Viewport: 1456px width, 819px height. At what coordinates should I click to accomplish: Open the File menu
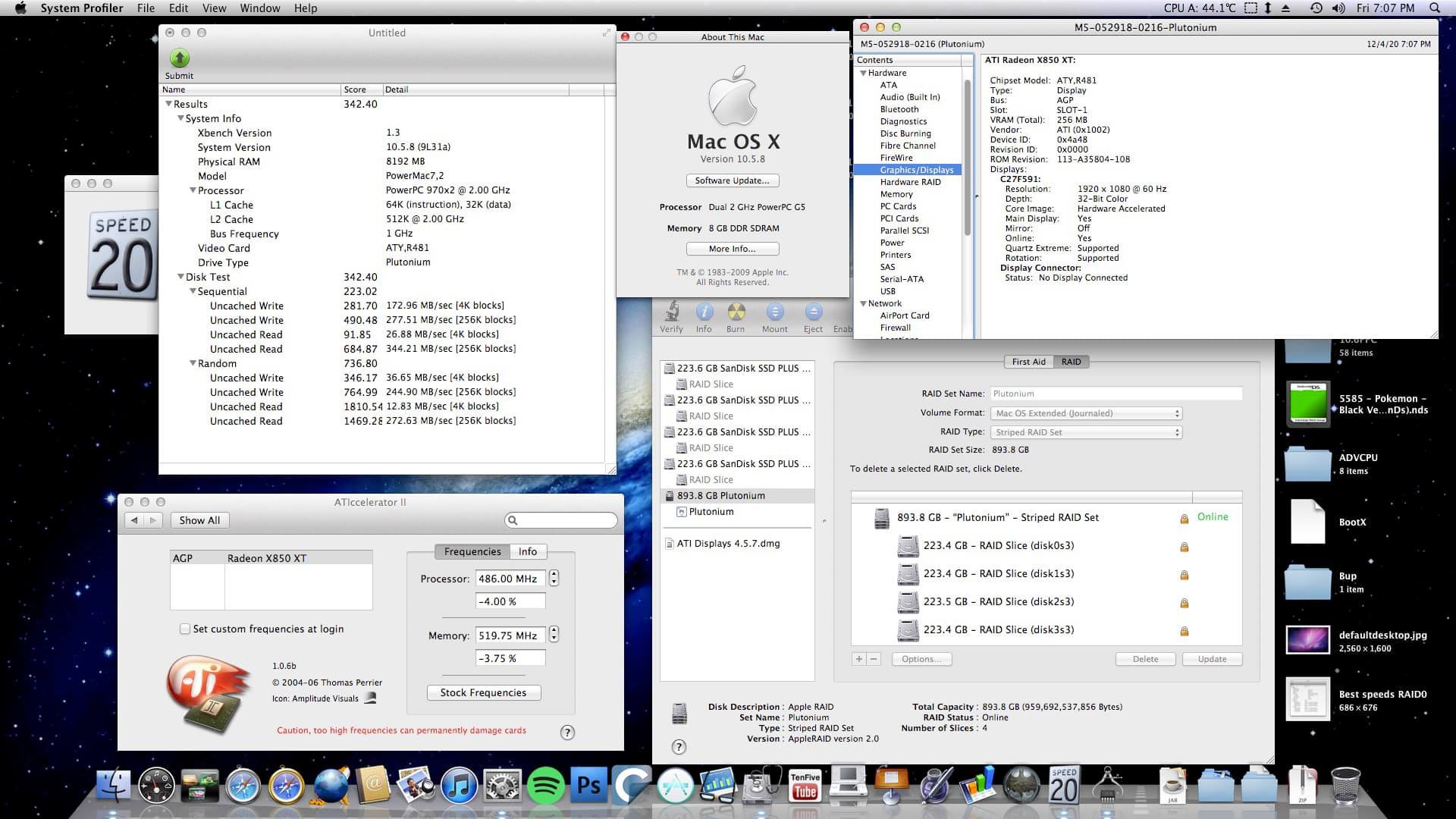coord(146,8)
